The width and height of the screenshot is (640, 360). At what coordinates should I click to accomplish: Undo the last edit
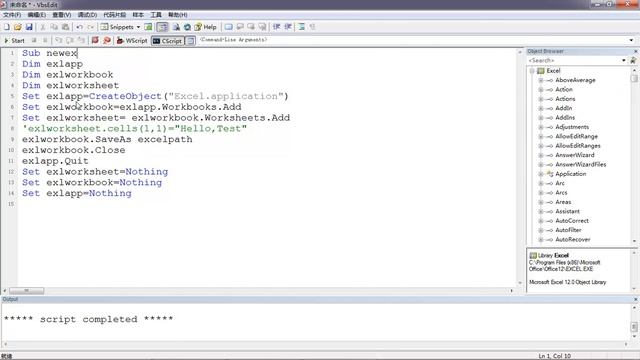(80, 27)
